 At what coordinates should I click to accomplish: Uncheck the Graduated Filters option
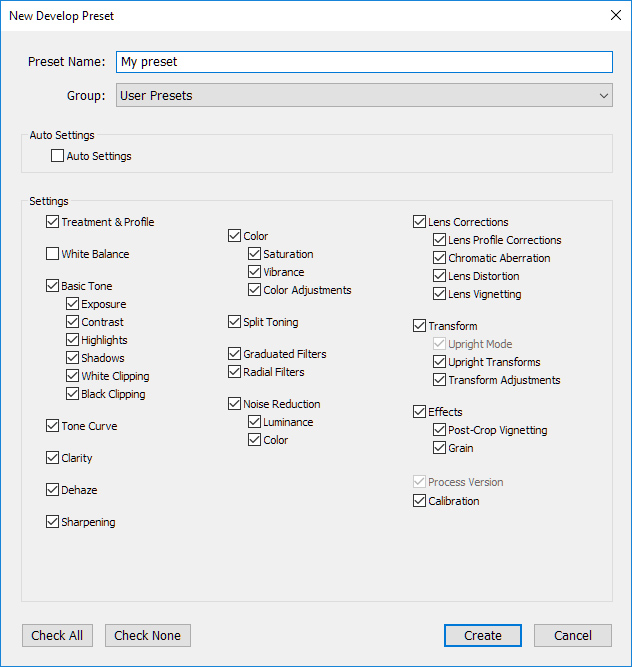point(235,354)
